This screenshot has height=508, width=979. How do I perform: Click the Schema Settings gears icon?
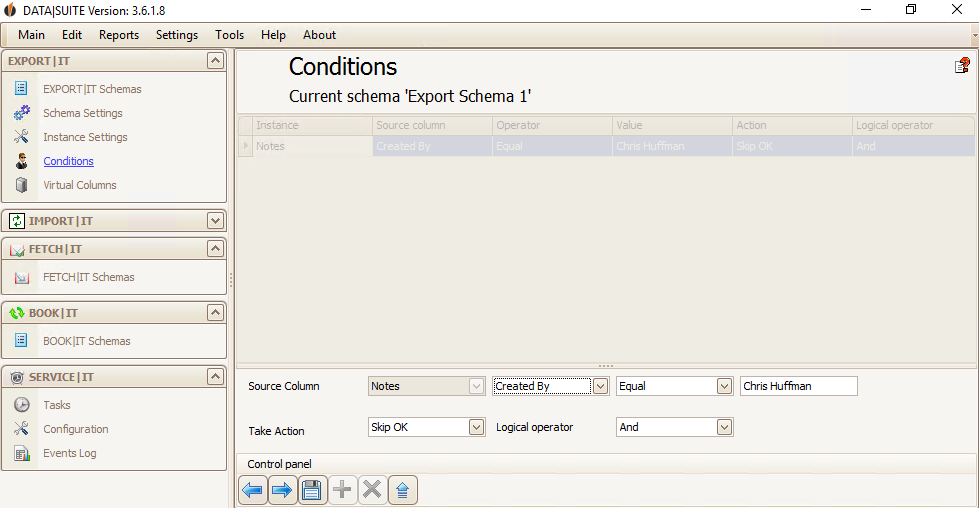click(x=21, y=113)
